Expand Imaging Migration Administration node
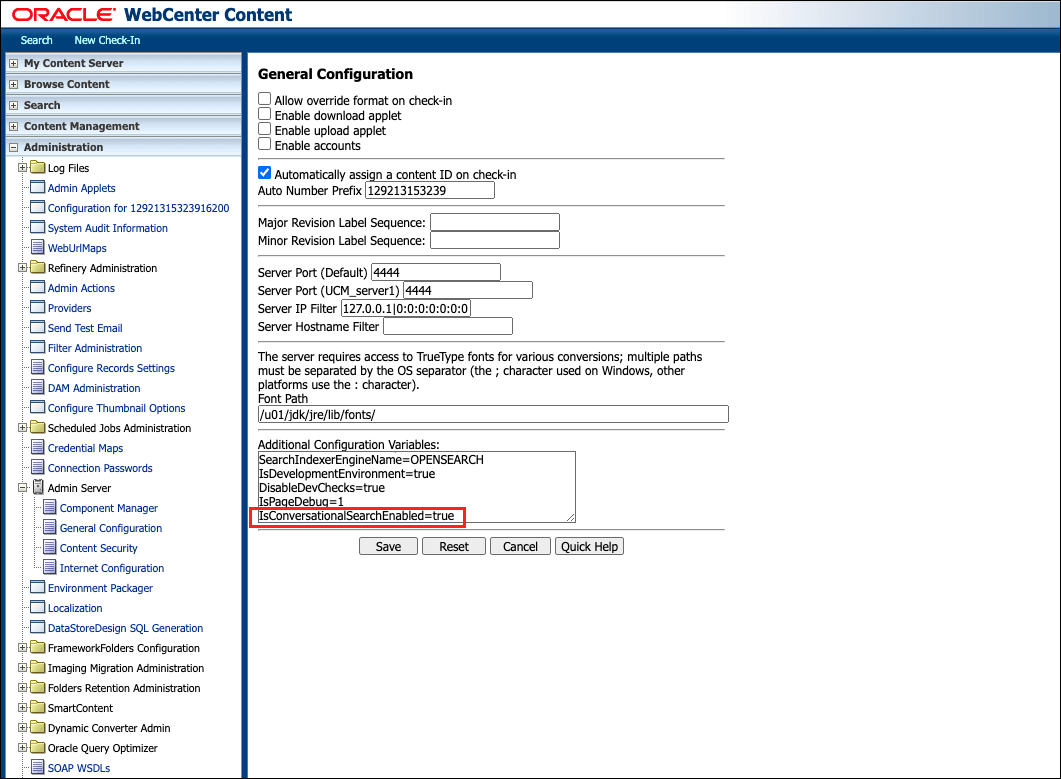The image size is (1061, 779). [x=22, y=667]
